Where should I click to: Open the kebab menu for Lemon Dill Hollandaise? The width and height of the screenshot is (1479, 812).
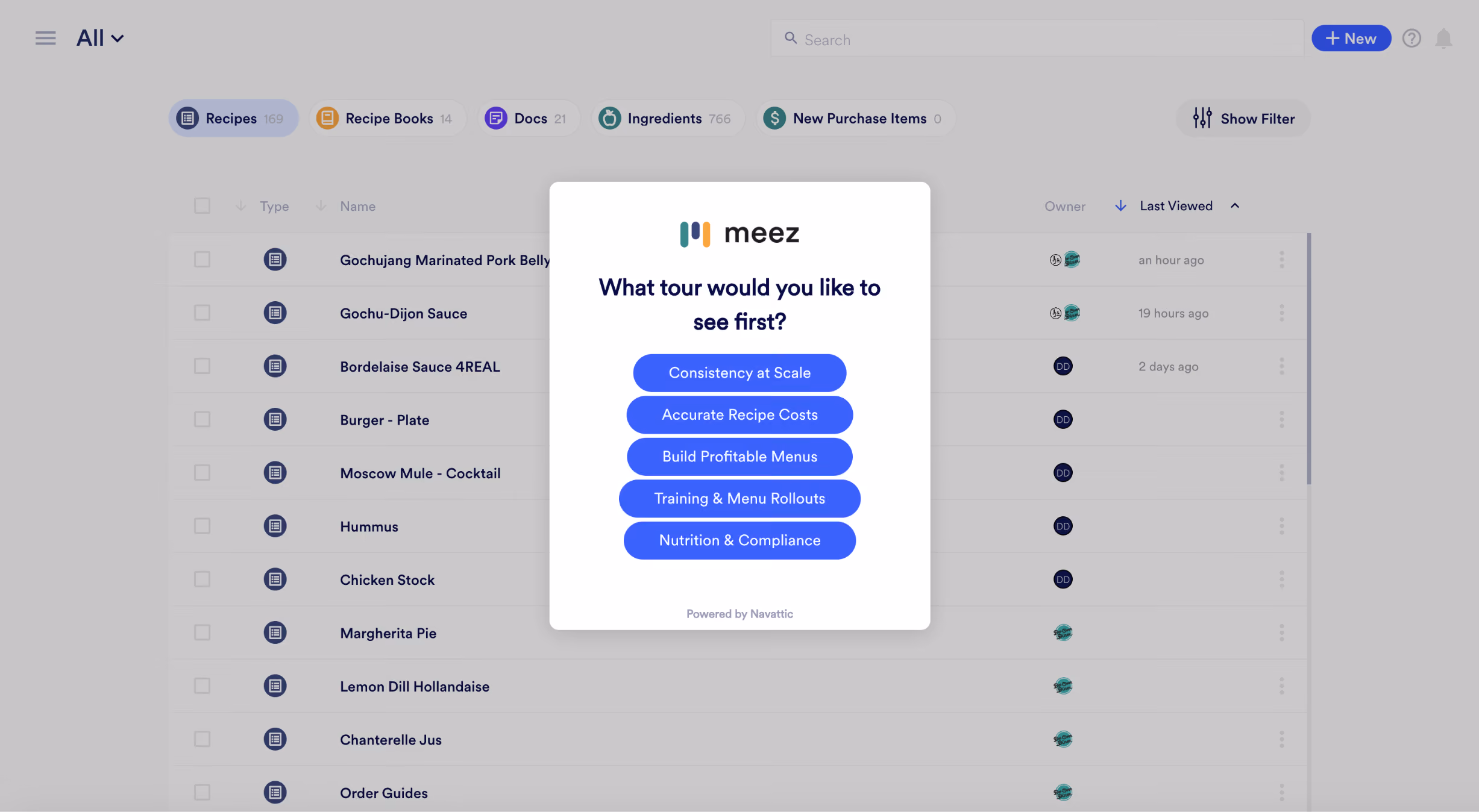click(x=1282, y=686)
